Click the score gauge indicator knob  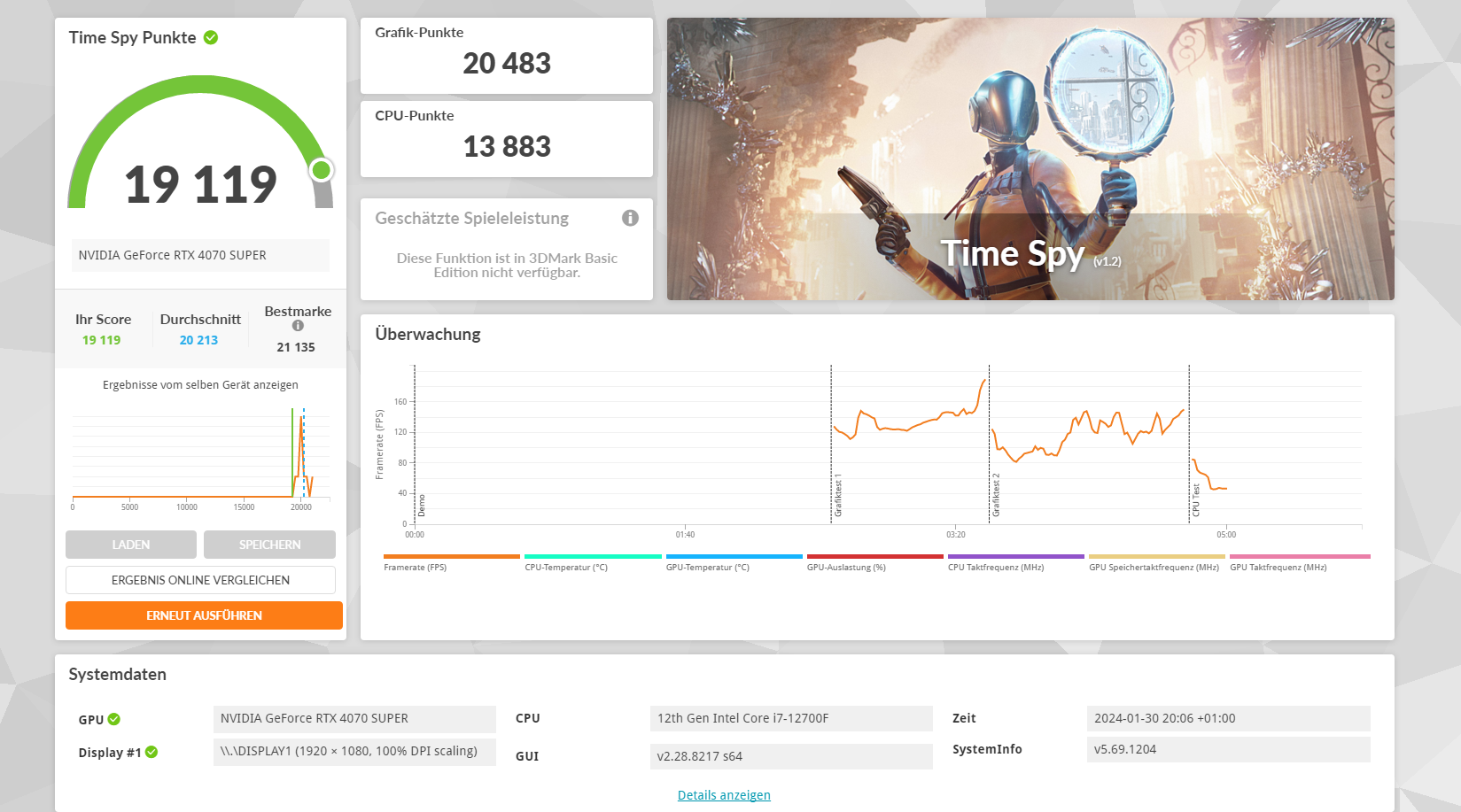322,169
